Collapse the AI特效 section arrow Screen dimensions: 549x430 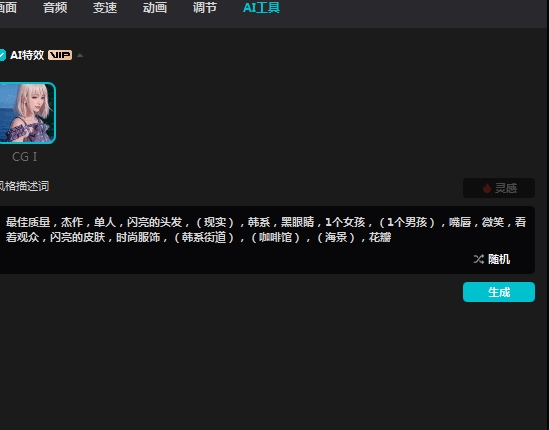coord(80,55)
